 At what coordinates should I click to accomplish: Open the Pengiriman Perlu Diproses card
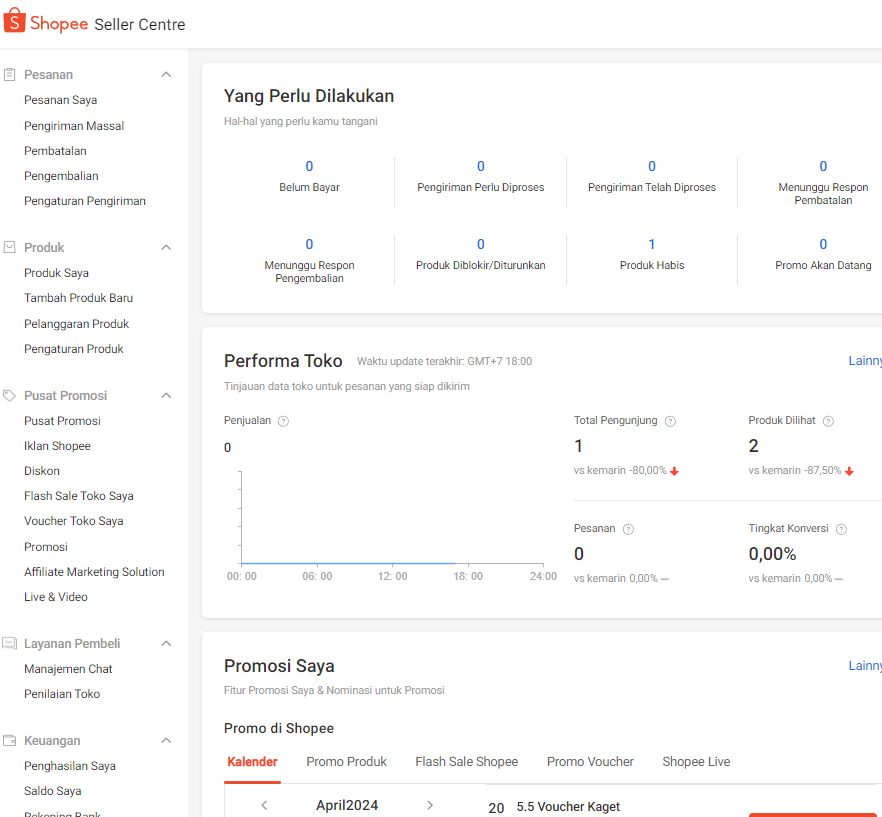pos(480,176)
